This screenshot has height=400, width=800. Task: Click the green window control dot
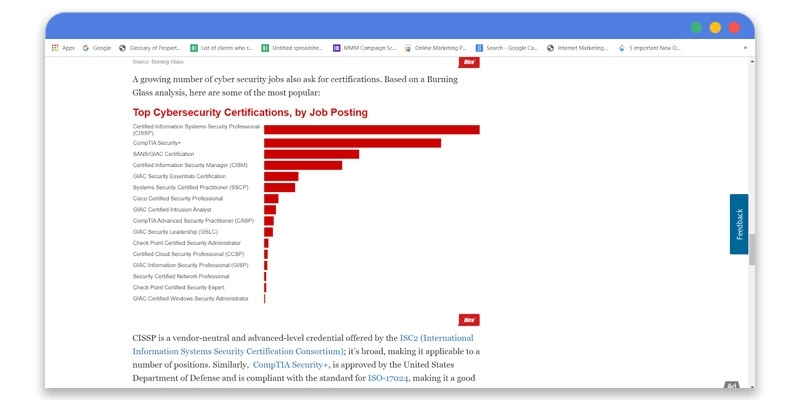tap(696, 28)
